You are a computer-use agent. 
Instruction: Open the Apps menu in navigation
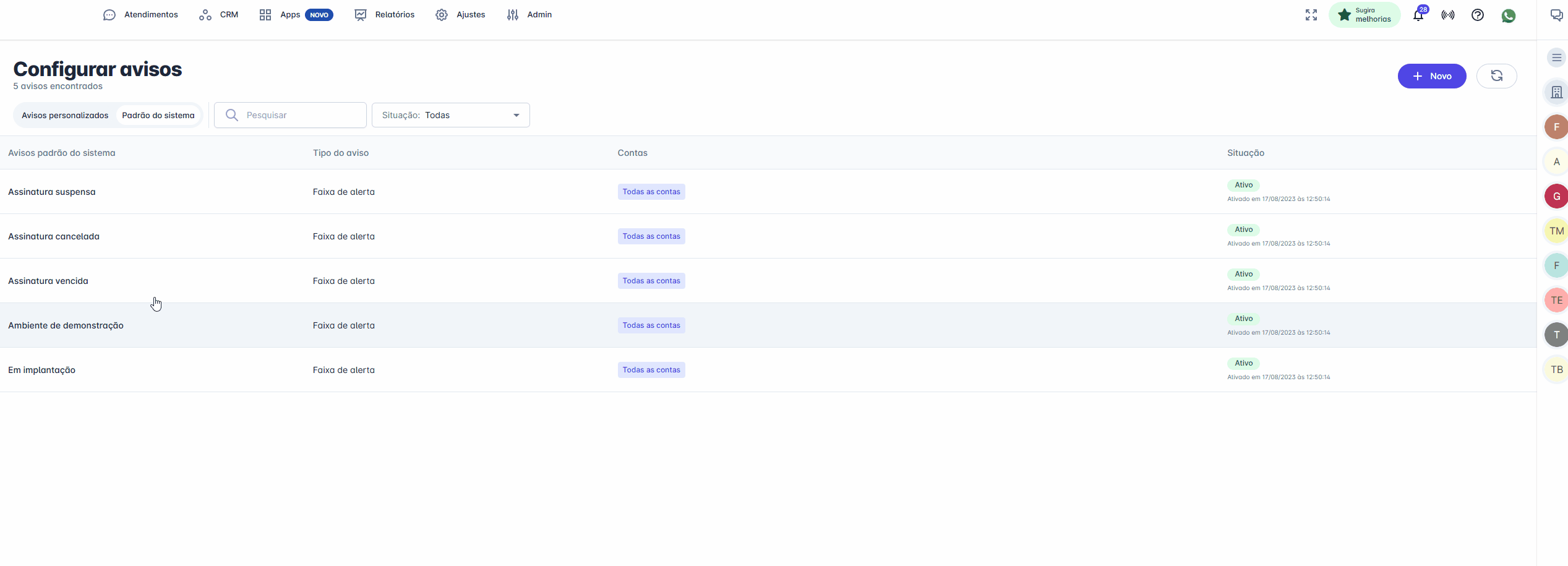click(x=289, y=15)
